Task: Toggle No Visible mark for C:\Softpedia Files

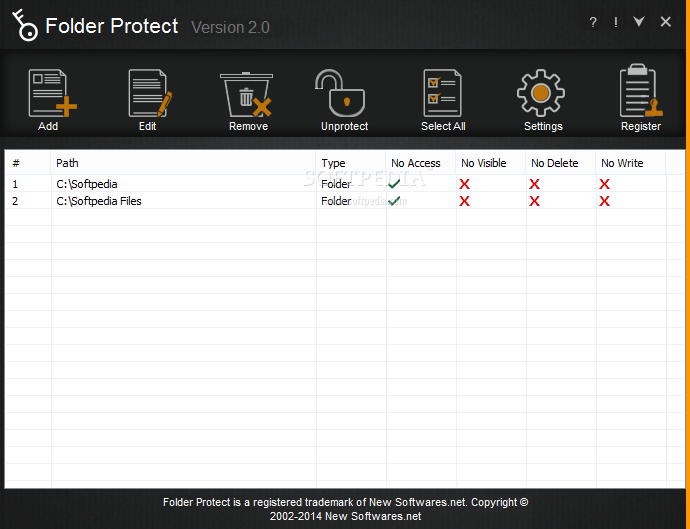Action: pos(464,201)
